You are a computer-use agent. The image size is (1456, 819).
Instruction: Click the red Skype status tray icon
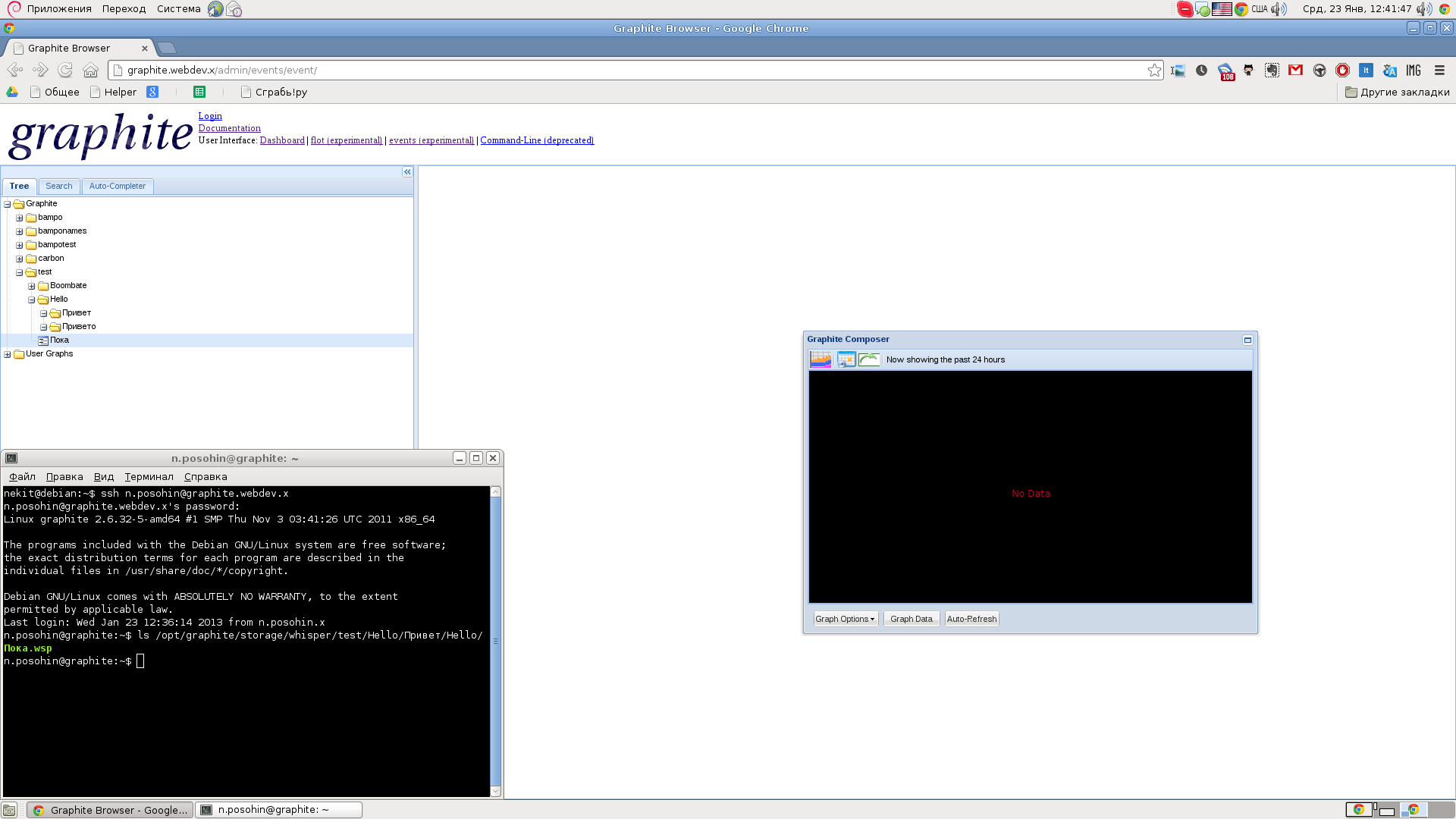(x=1185, y=9)
